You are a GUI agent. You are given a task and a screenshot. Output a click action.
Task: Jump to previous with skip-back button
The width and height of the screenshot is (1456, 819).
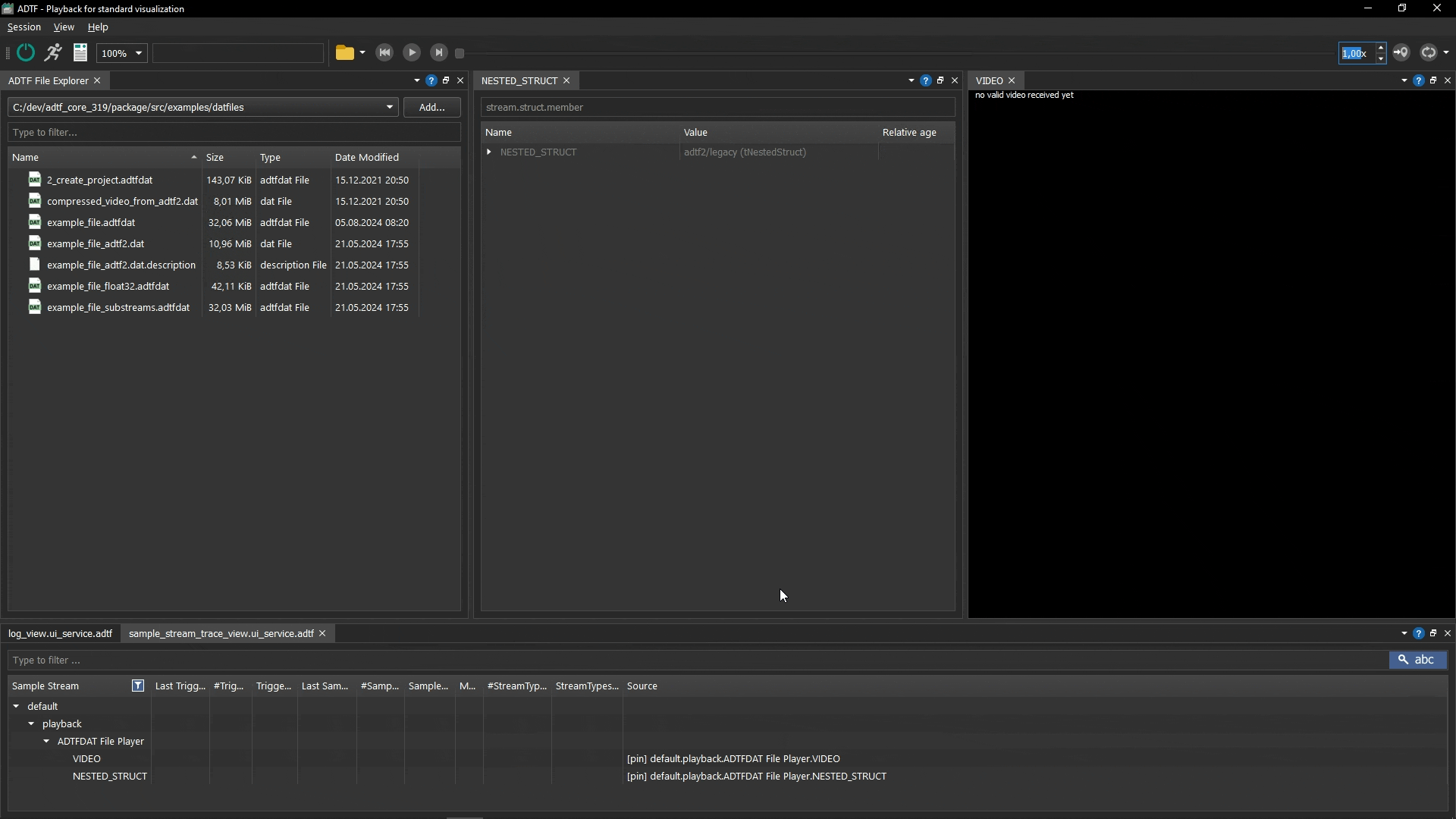pos(384,52)
